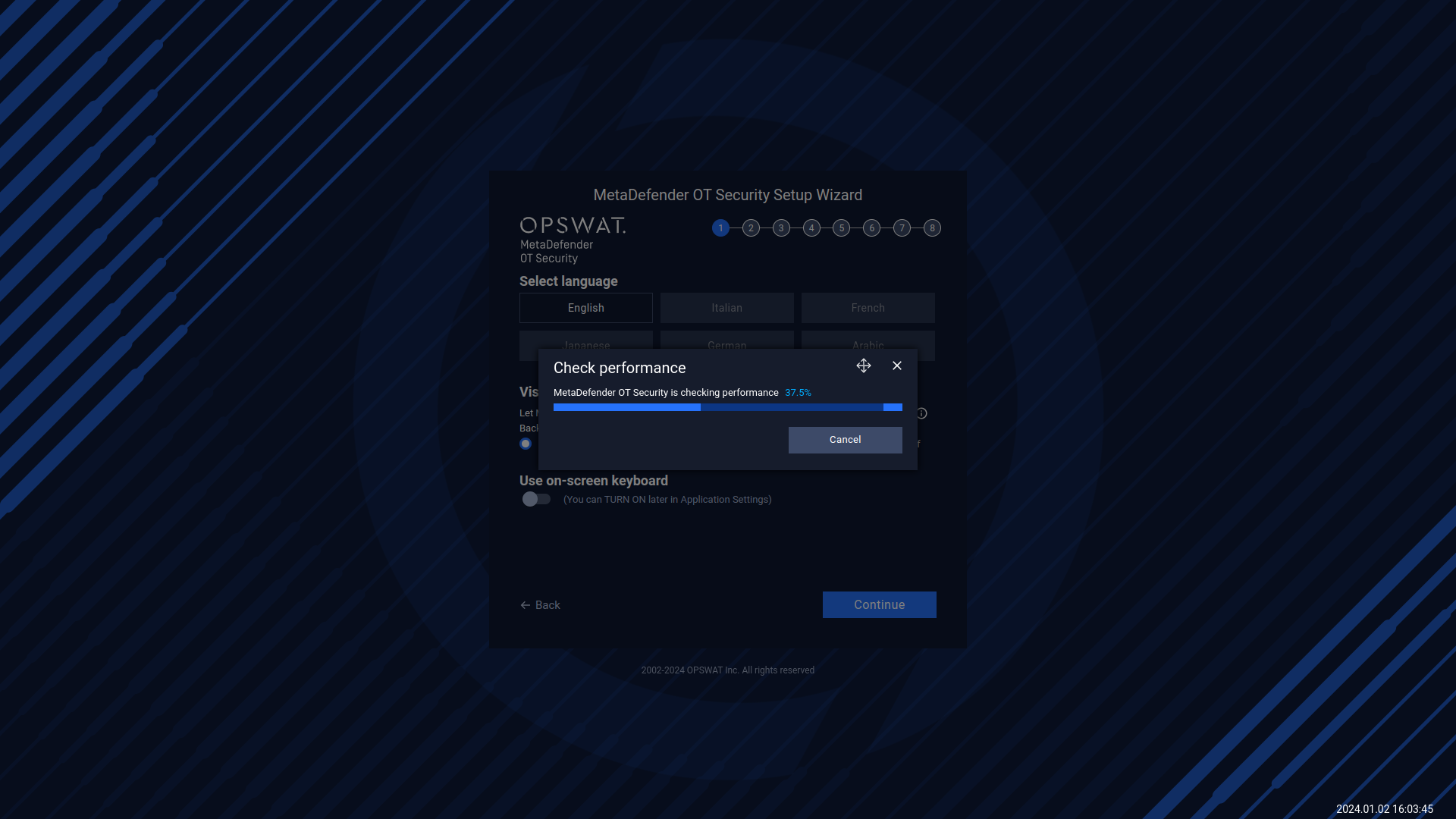Cancel the performance check
This screenshot has width=1456, height=819.
(x=846, y=440)
